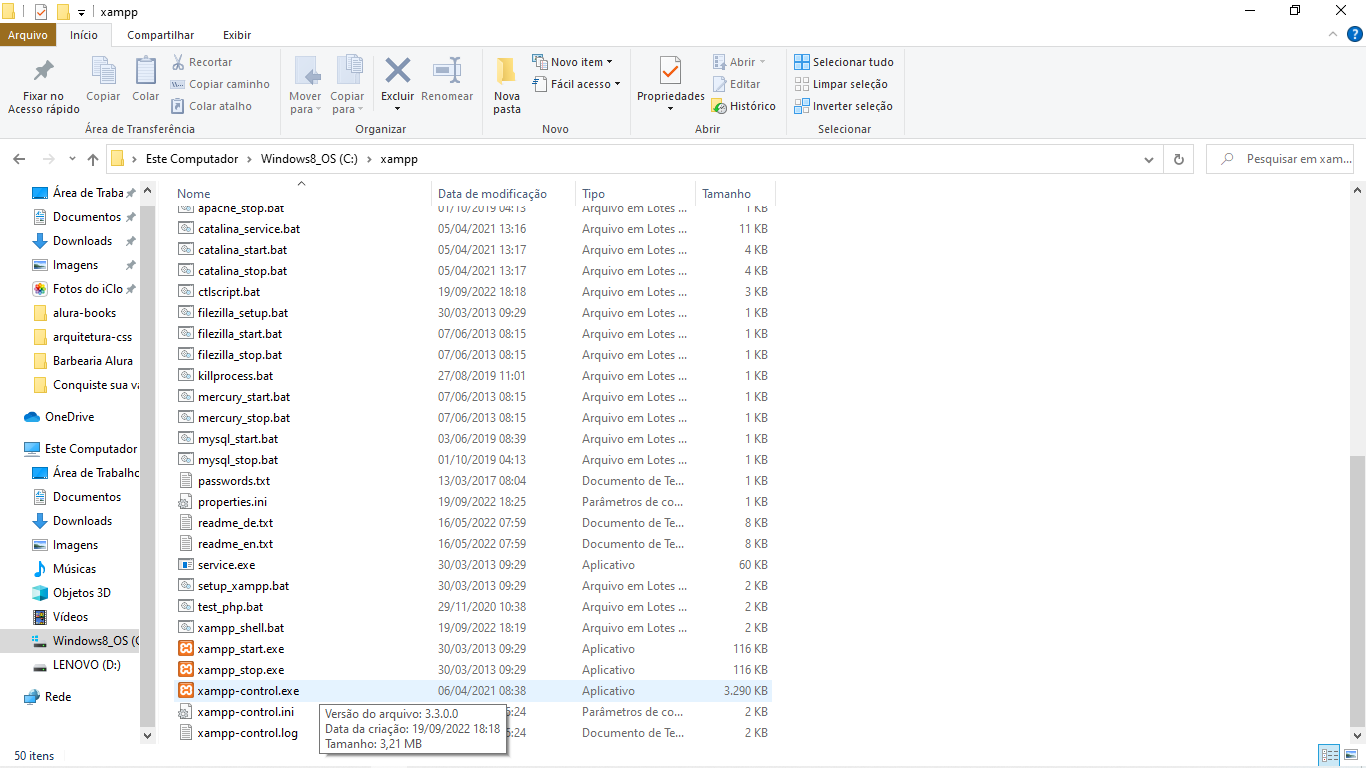
Task: Click the Pesquisar em xampp search box
Action: pyautogui.click(x=1282, y=159)
